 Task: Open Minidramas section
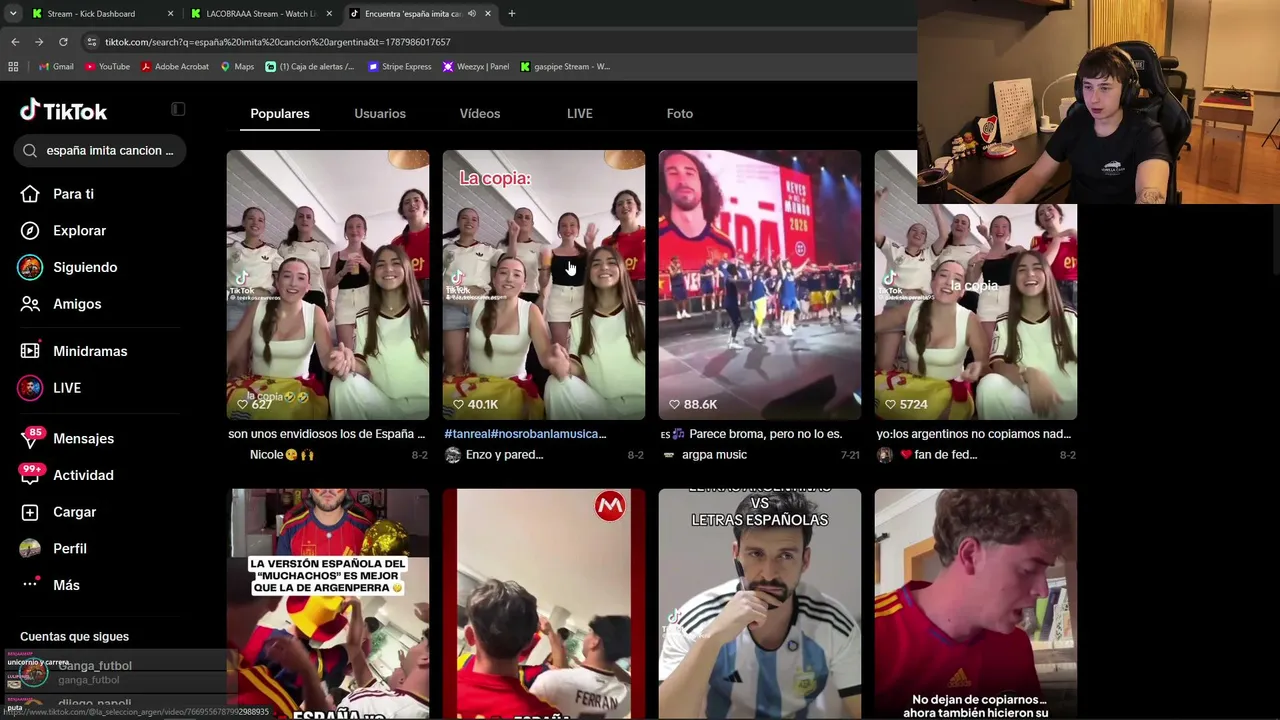[x=74, y=351]
